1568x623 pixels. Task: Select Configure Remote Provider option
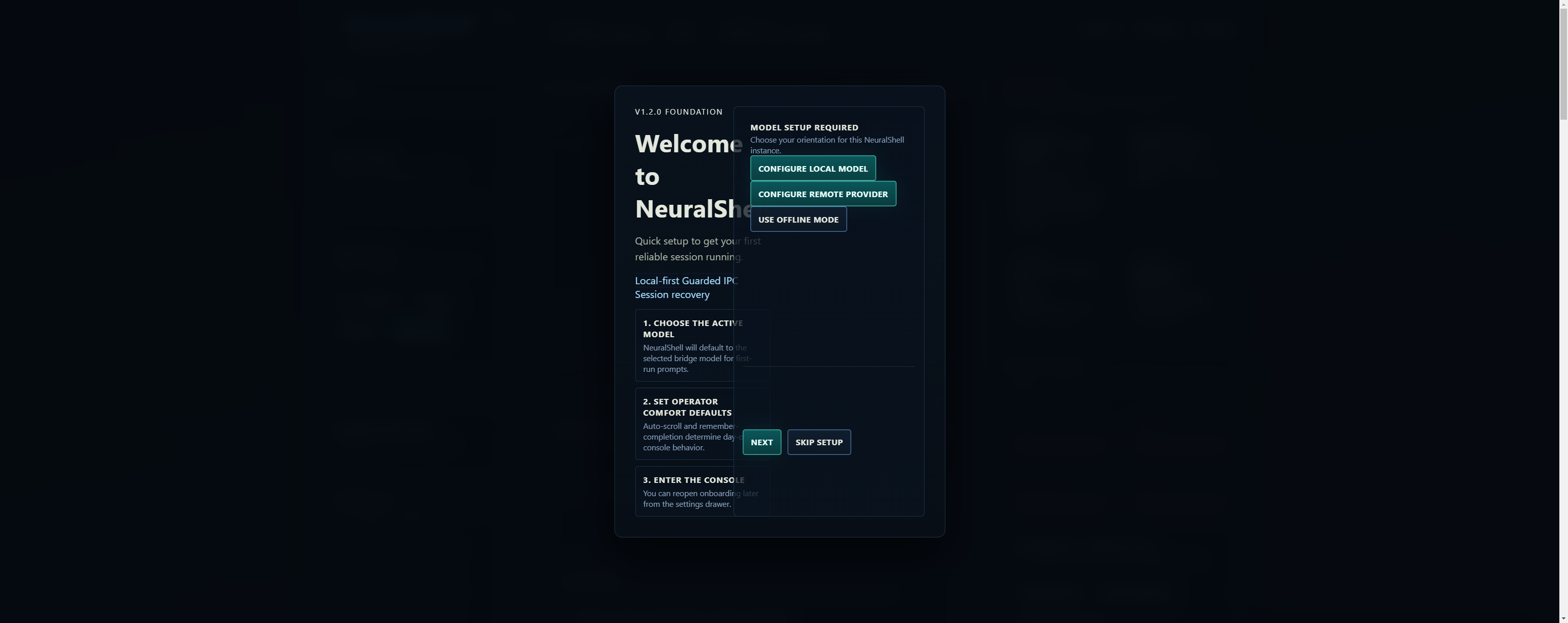point(823,194)
